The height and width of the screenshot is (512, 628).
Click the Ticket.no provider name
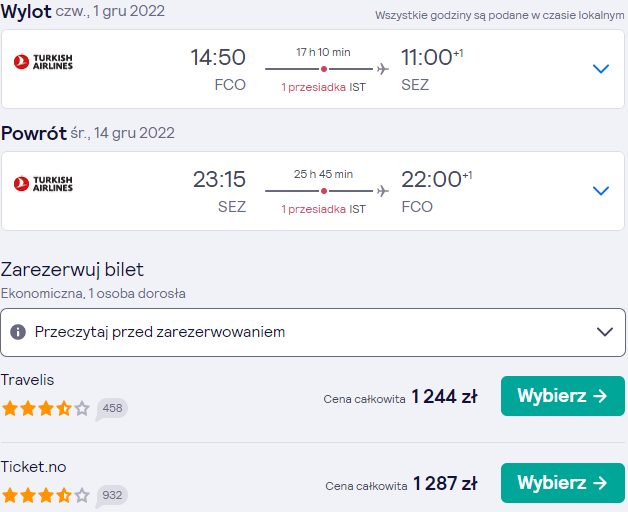34,467
